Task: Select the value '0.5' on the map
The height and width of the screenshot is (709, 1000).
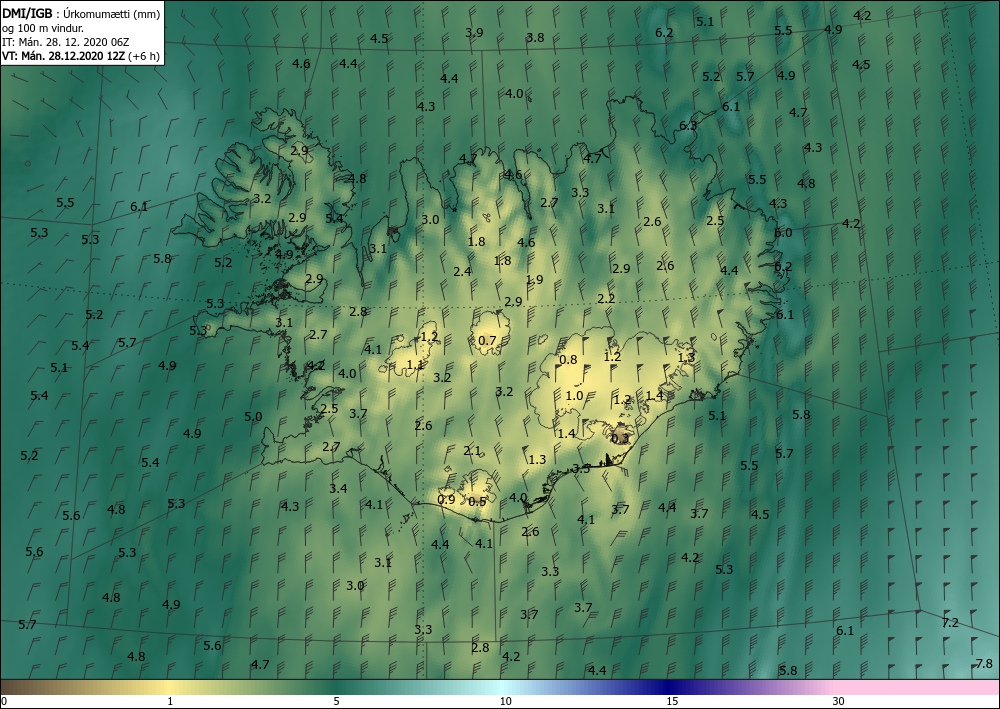Action: pos(477,501)
